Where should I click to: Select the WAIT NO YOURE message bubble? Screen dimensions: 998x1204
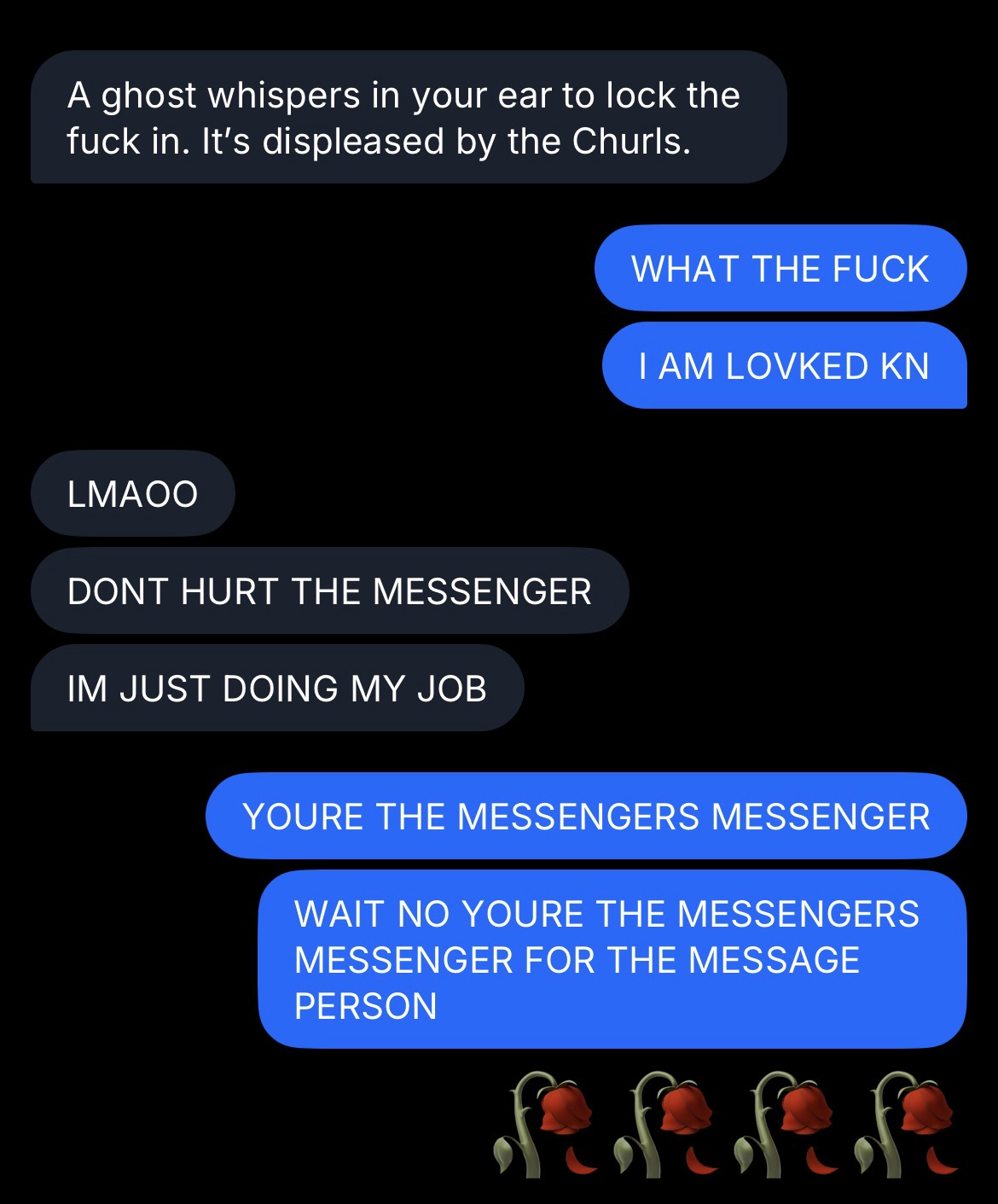pyautogui.click(x=612, y=959)
